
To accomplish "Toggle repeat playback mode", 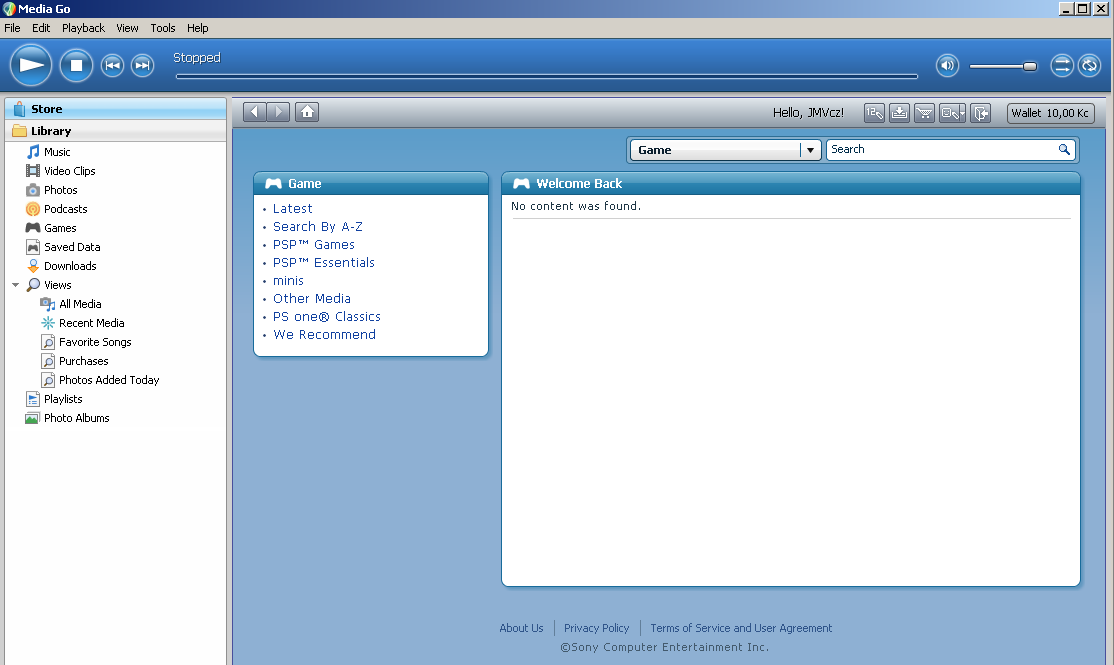I will 1089,65.
